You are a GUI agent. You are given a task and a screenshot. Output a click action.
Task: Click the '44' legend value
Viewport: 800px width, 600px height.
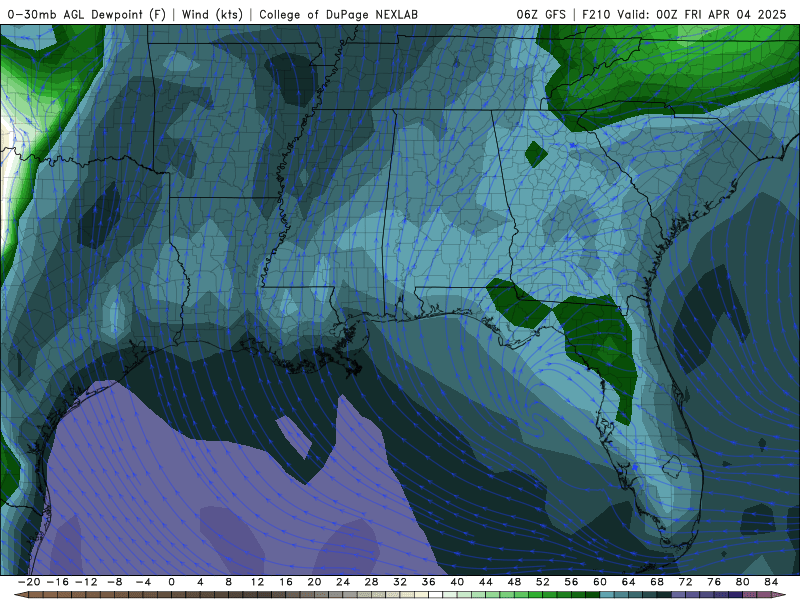pyautogui.click(x=486, y=582)
